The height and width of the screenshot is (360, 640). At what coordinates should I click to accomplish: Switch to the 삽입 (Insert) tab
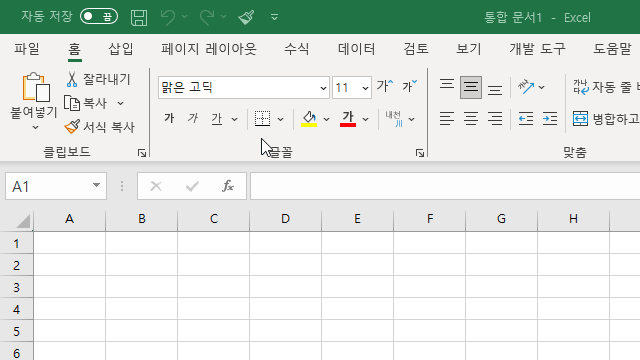pos(121,49)
